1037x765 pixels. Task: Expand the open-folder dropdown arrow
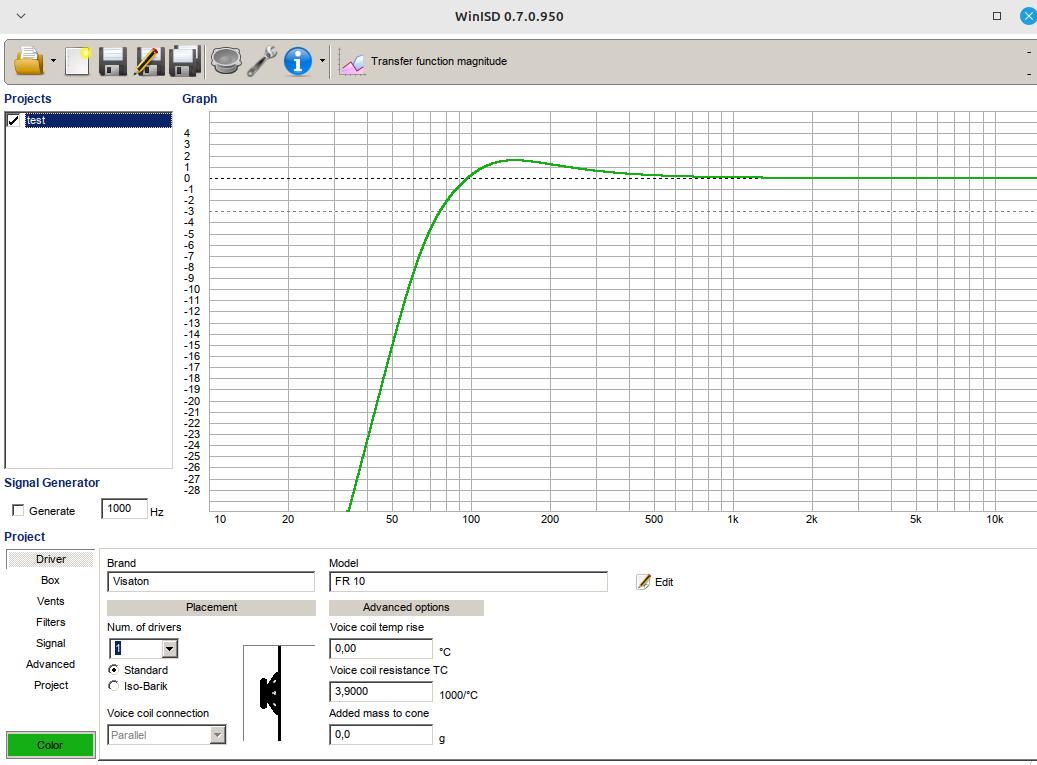coord(54,61)
